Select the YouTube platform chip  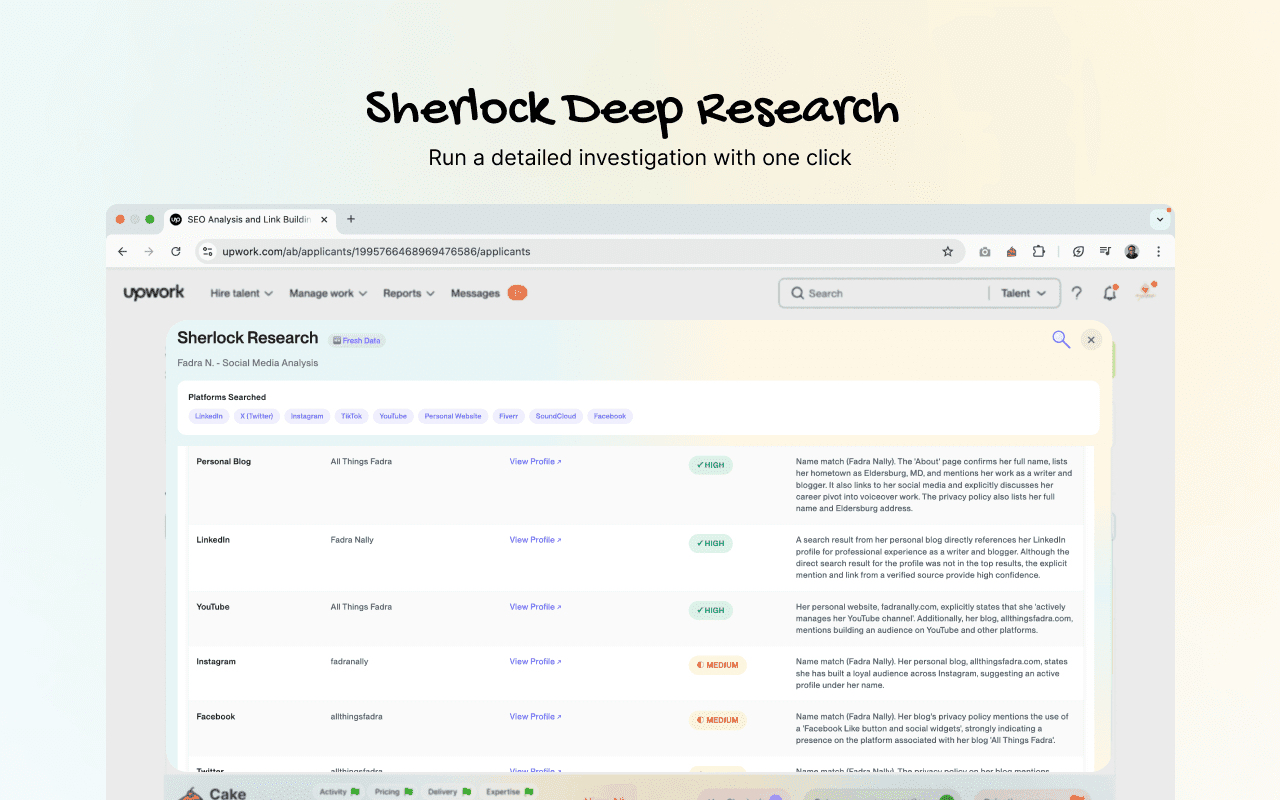pos(393,416)
